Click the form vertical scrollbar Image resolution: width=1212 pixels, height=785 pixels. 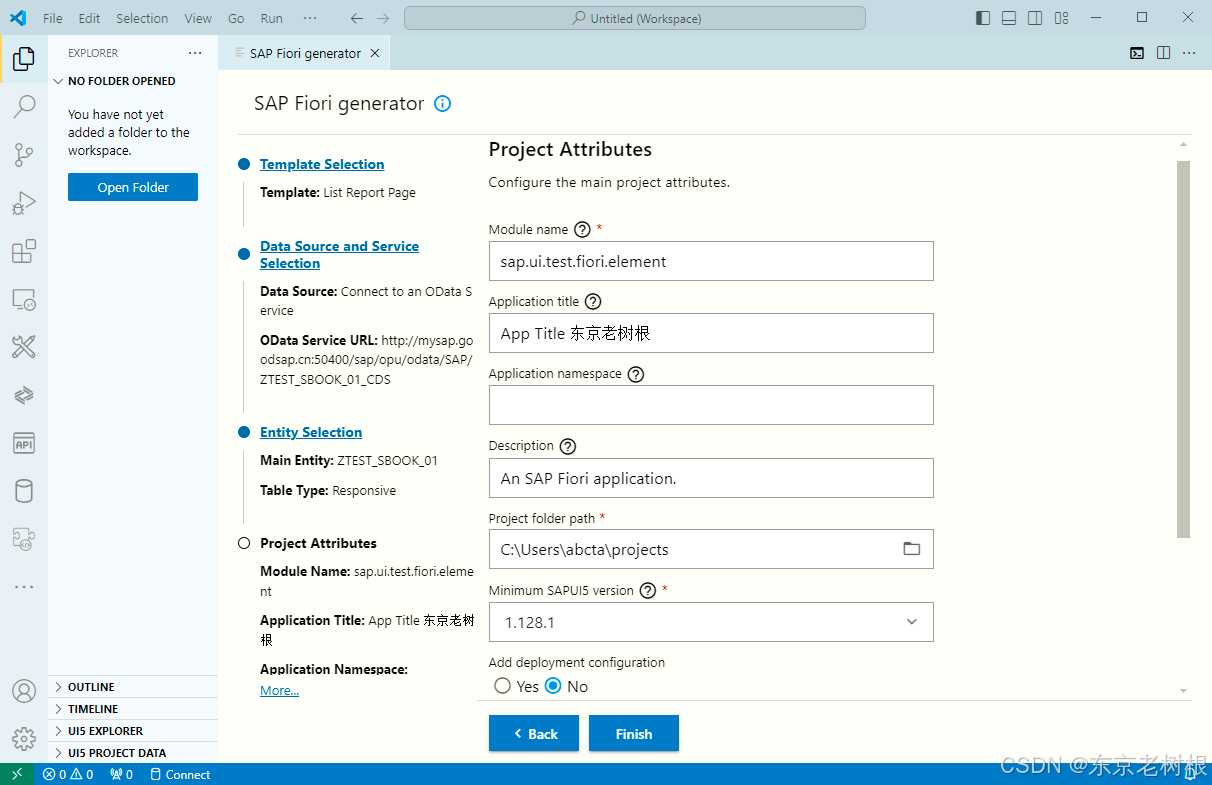(x=1184, y=349)
